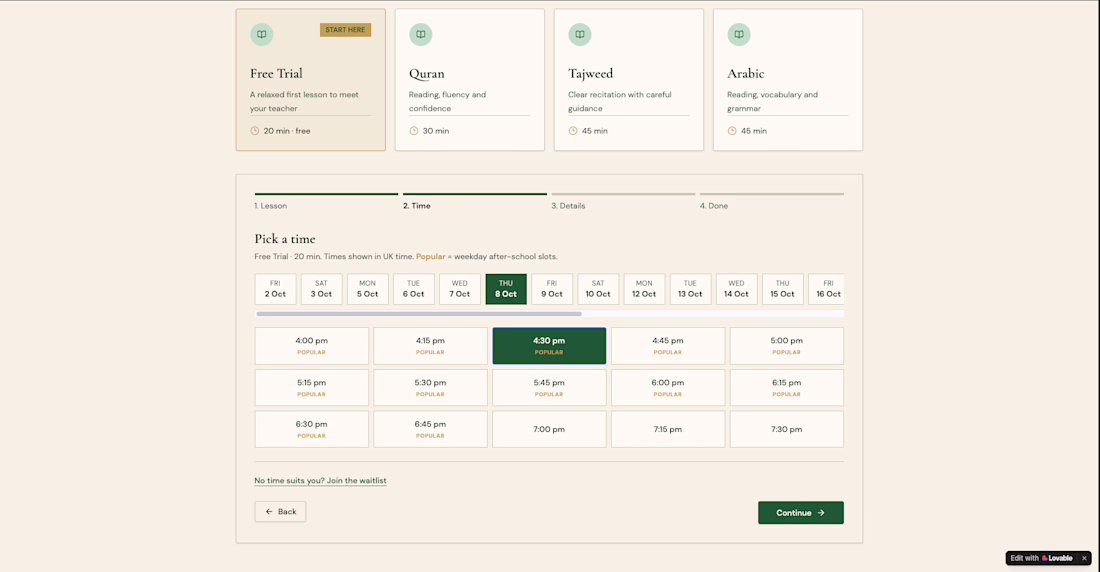
Task: Pick the 5:45 pm time slot
Action: click(x=549, y=387)
